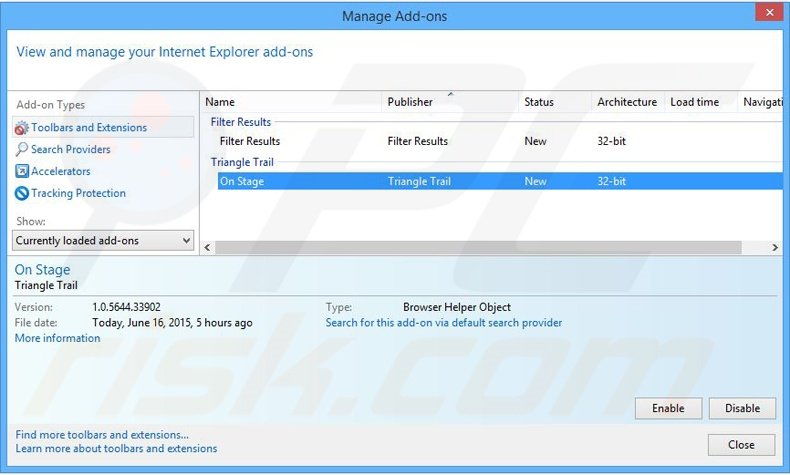Click the Accelerators icon
Image resolution: width=790 pixels, height=475 pixels.
(x=22, y=172)
